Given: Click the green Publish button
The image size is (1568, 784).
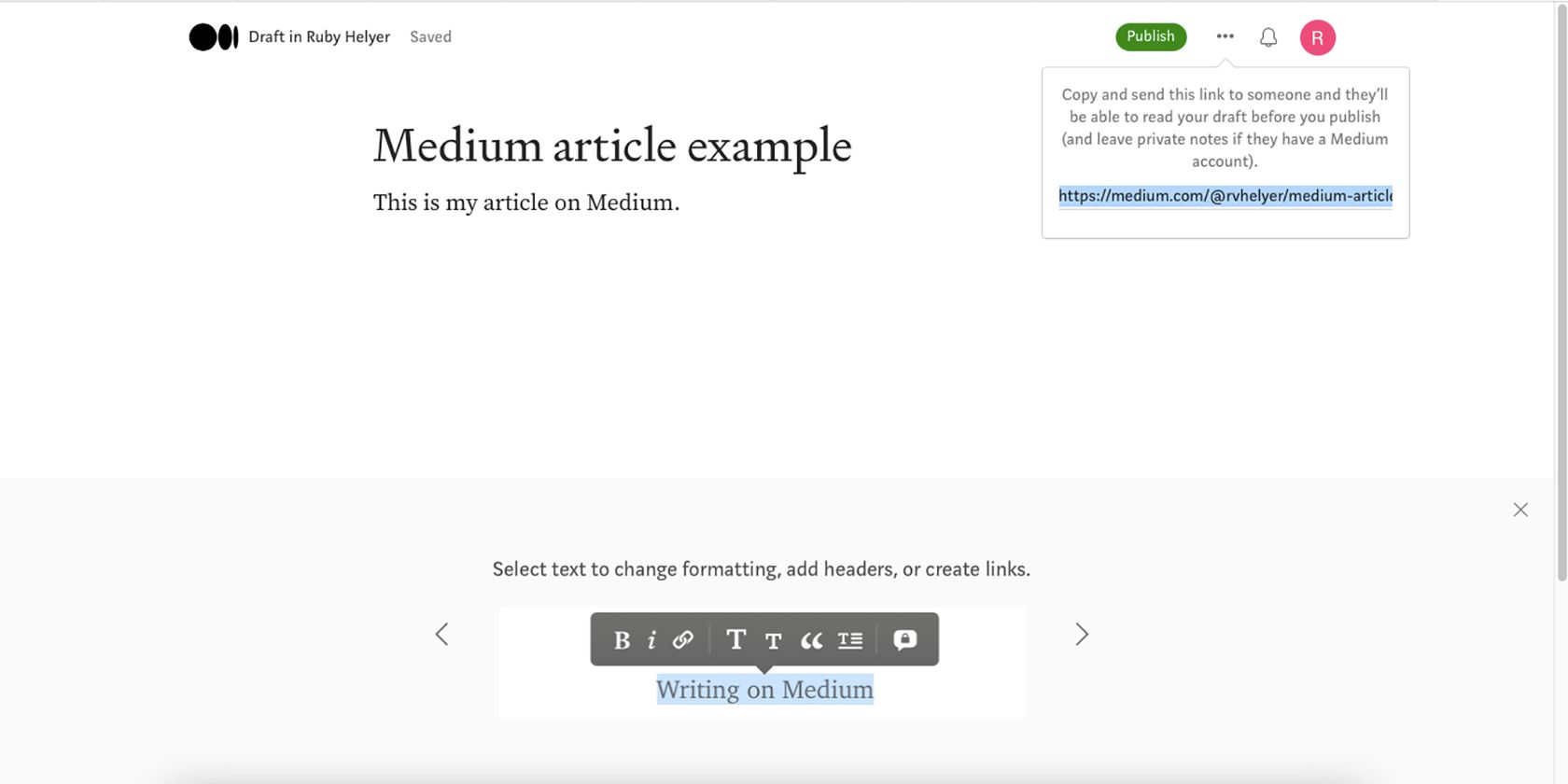Looking at the screenshot, I should pyautogui.click(x=1150, y=36).
